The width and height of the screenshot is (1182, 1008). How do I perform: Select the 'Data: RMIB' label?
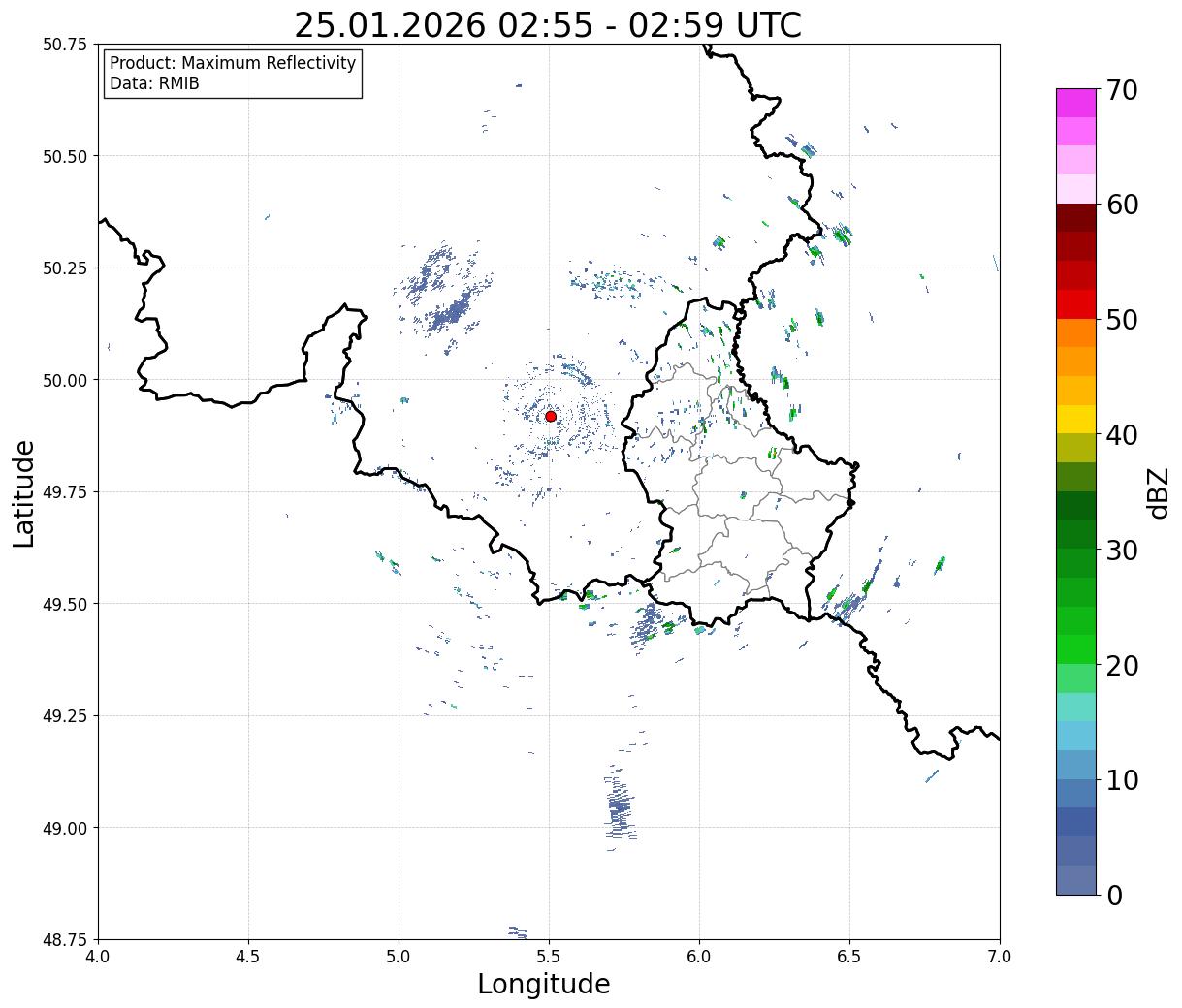click(154, 83)
